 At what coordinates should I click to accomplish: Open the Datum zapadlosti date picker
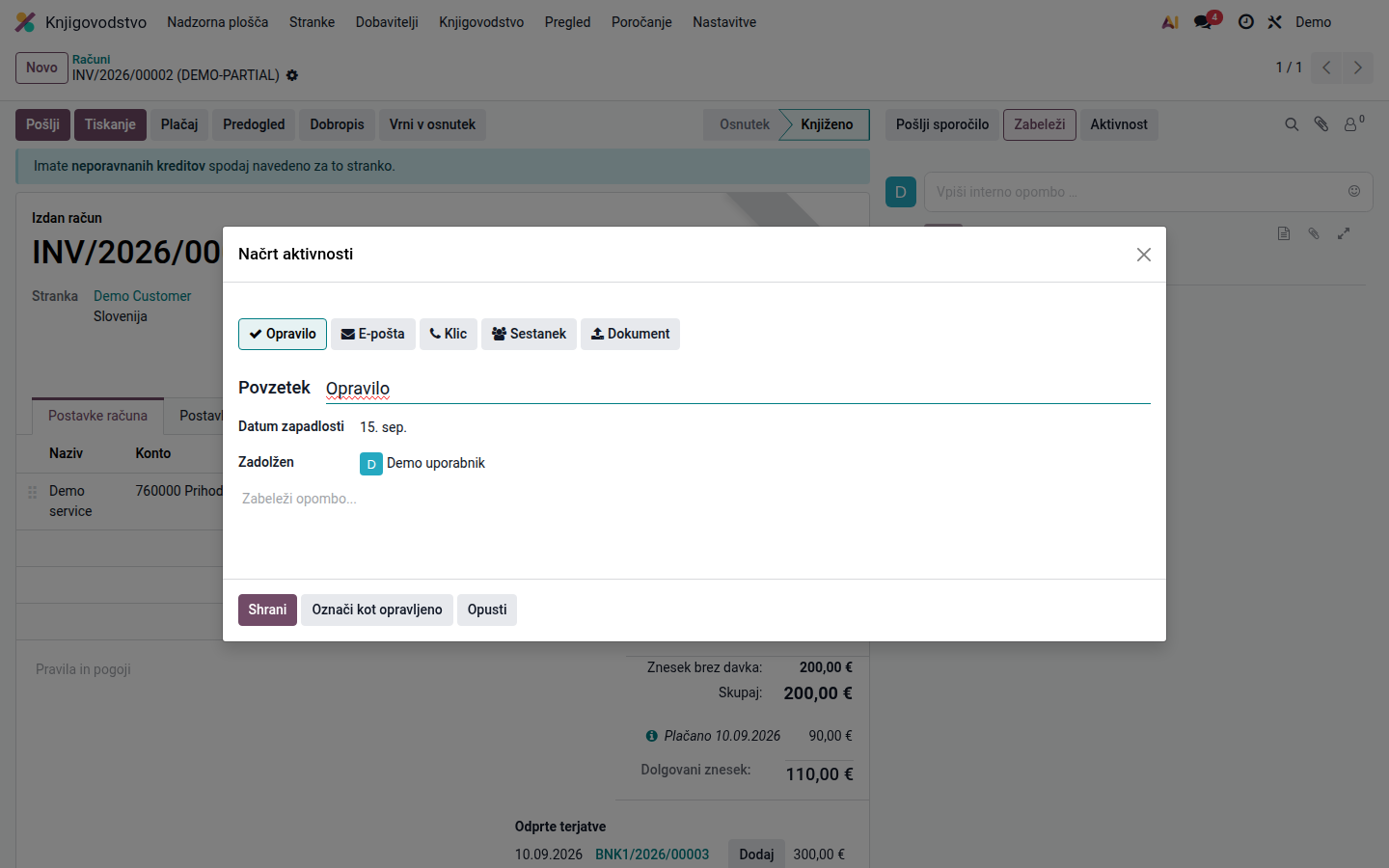pos(384,427)
